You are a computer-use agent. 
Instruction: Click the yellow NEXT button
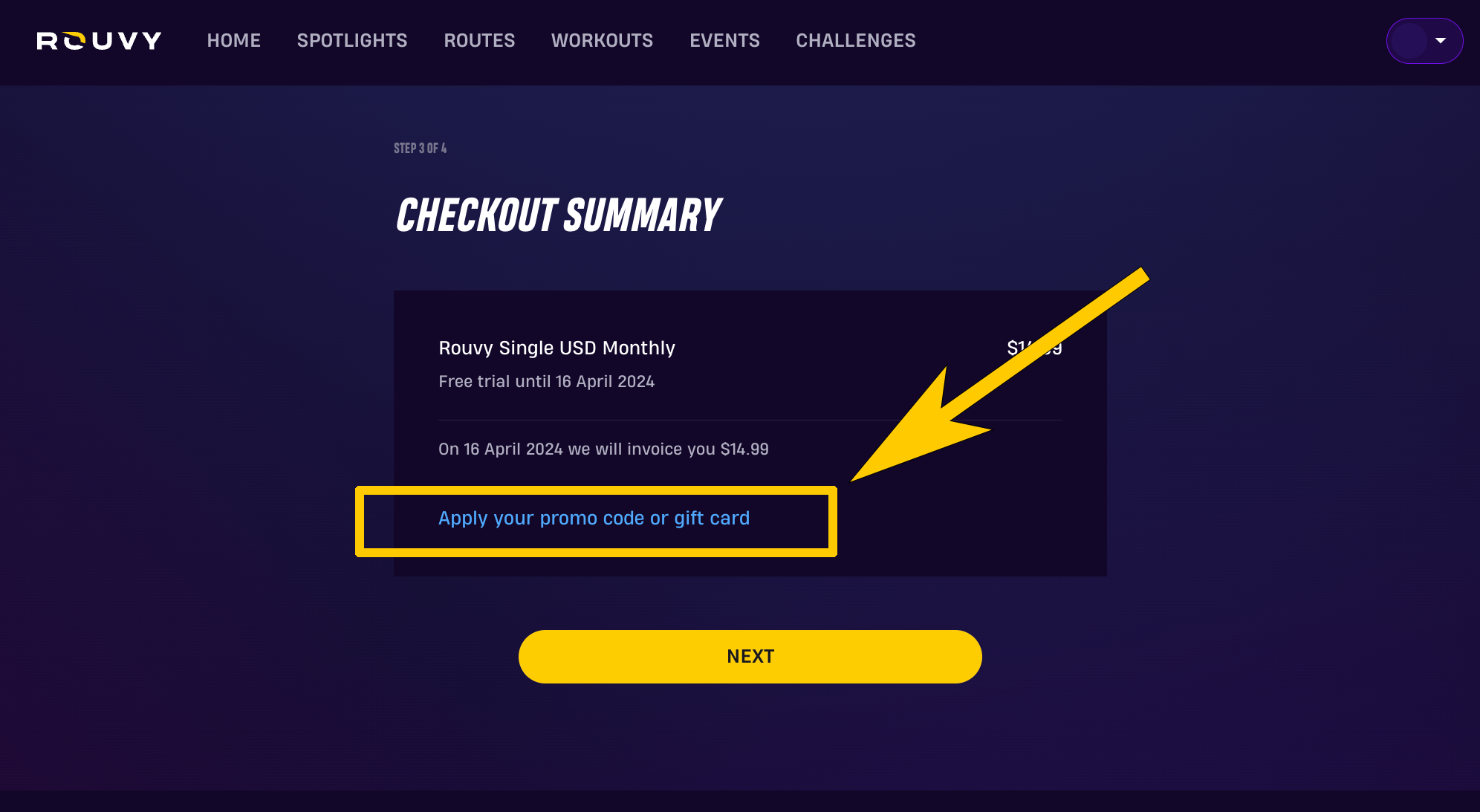click(750, 657)
